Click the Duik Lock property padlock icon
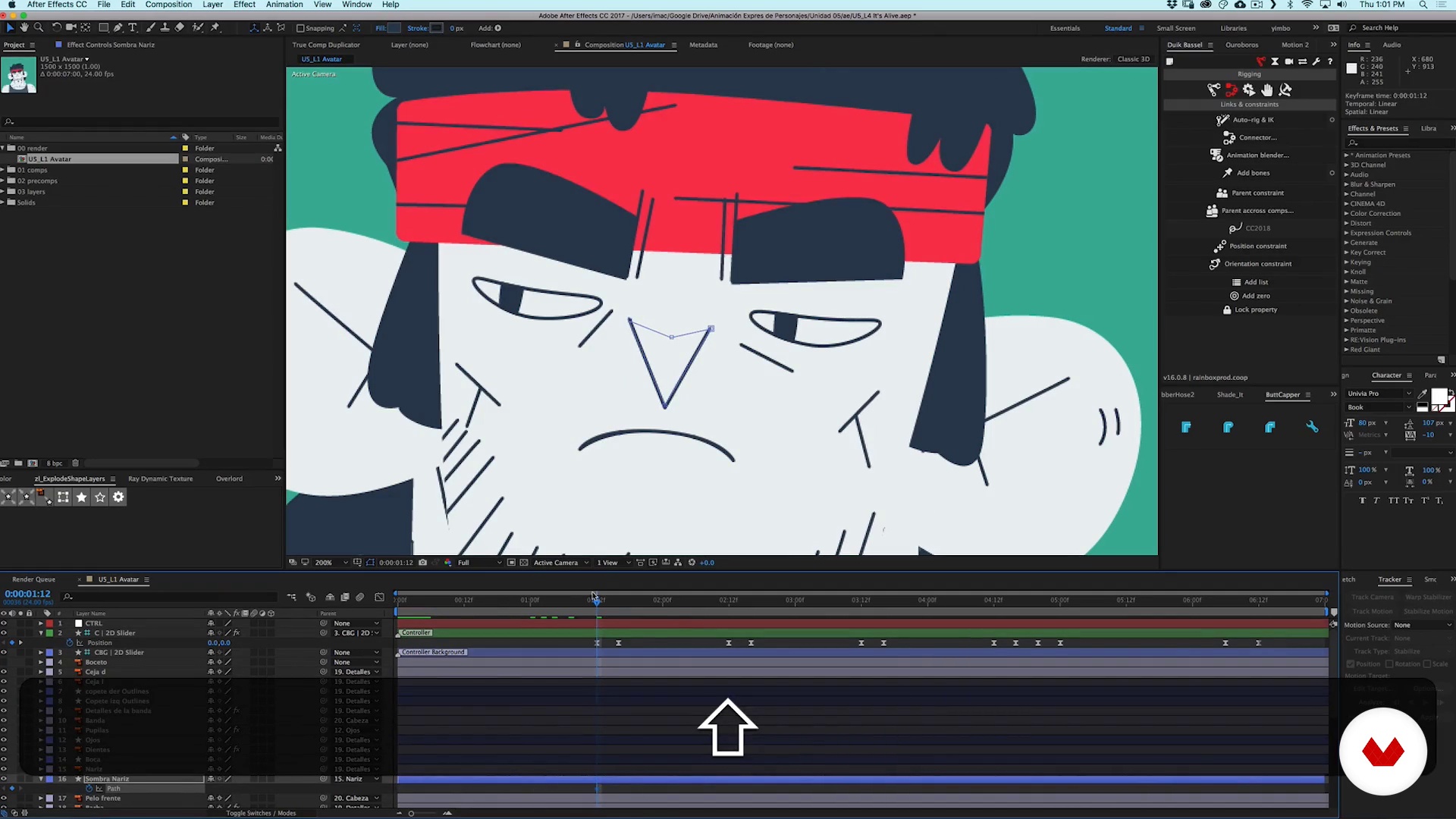The height and width of the screenshot is (819, 1456). [1227, 309]
